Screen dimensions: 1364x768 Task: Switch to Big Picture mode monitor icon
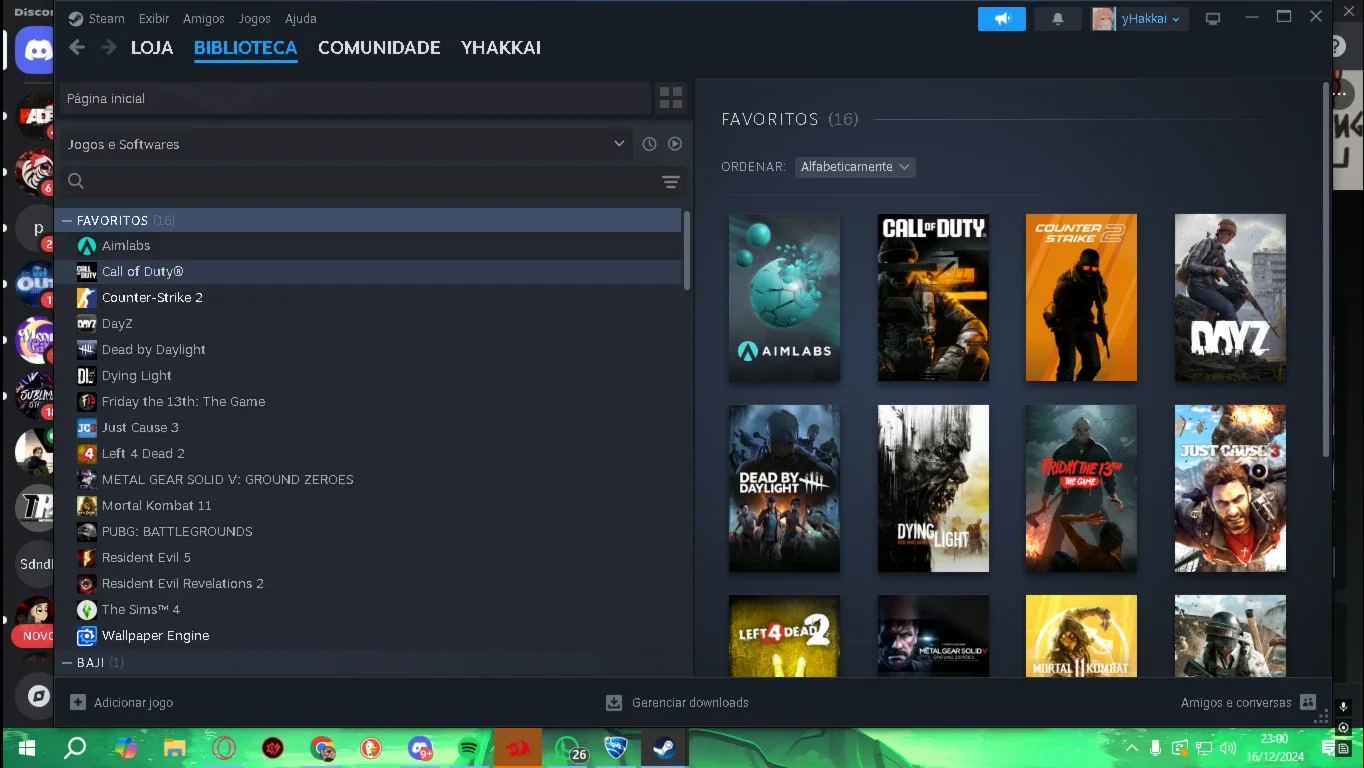pos(1213,19)
